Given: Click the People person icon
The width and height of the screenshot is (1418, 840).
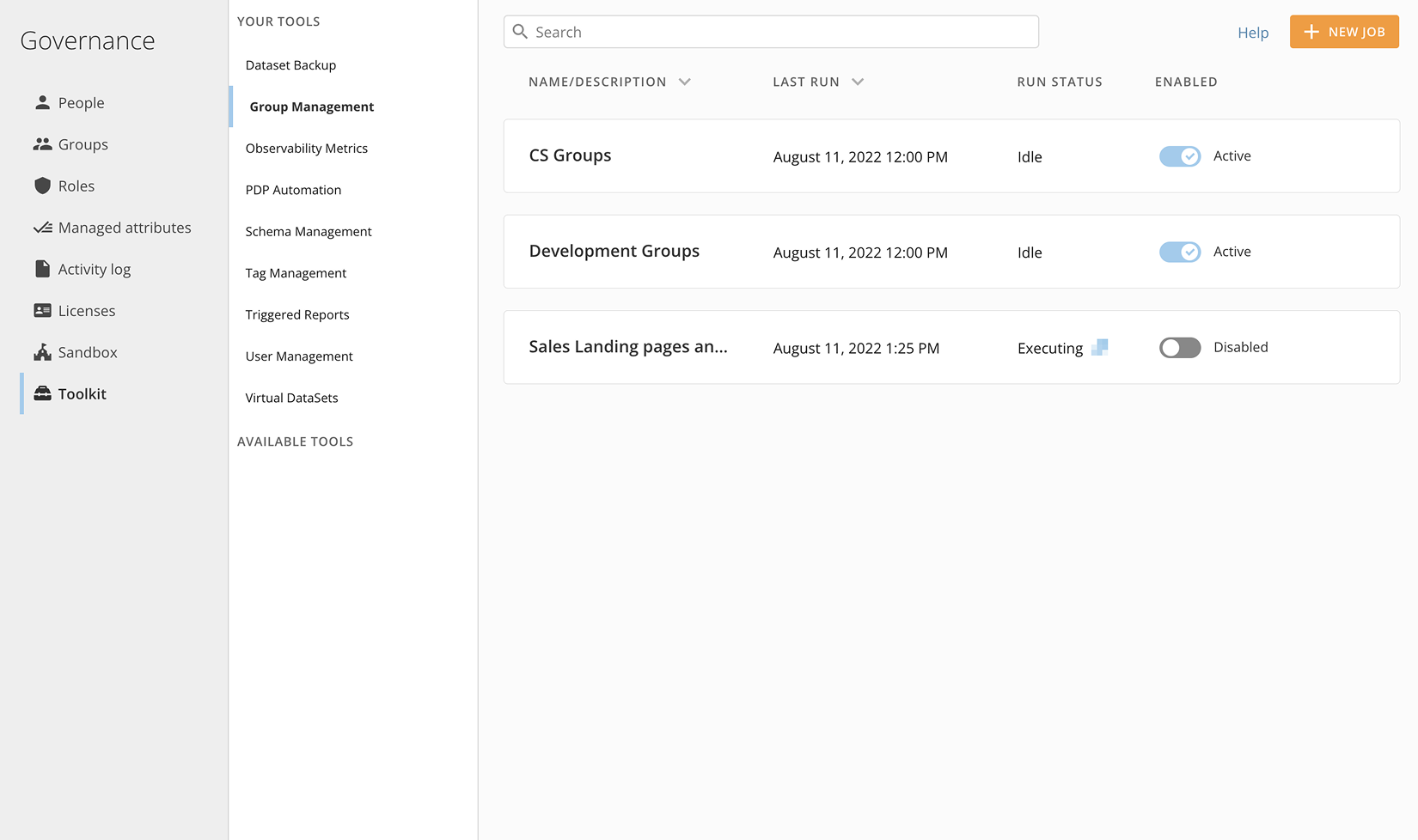Looking at the screenshot, I should [42, 102].
